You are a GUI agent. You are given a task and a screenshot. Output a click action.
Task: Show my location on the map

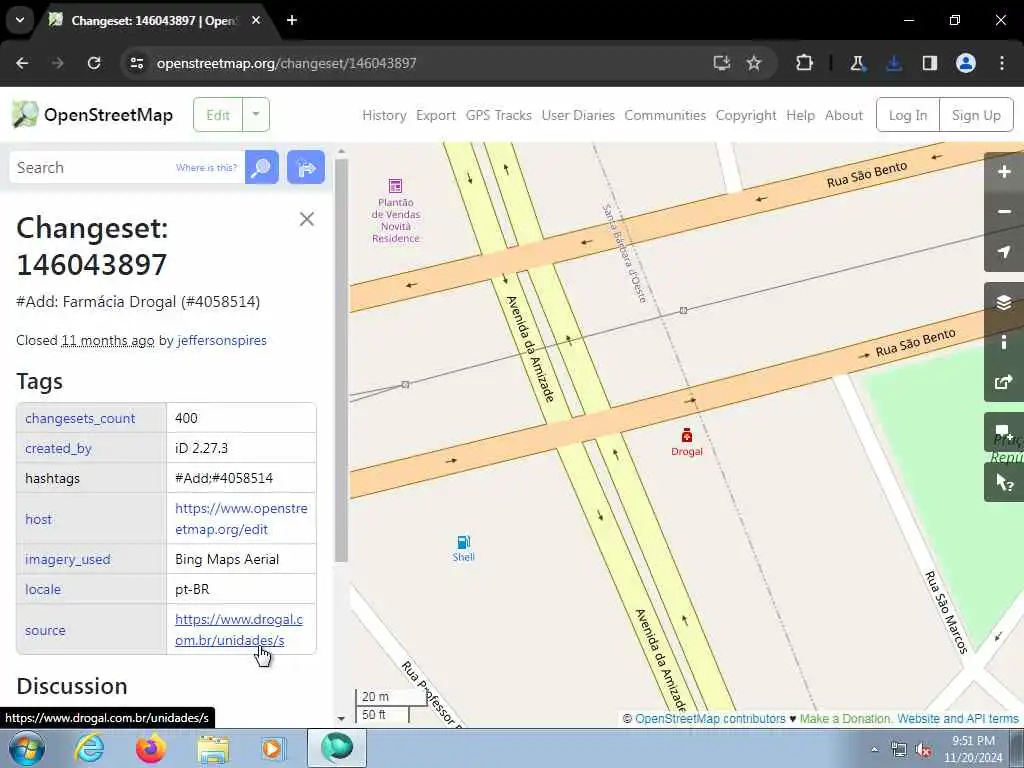(x=1004, y=252)
